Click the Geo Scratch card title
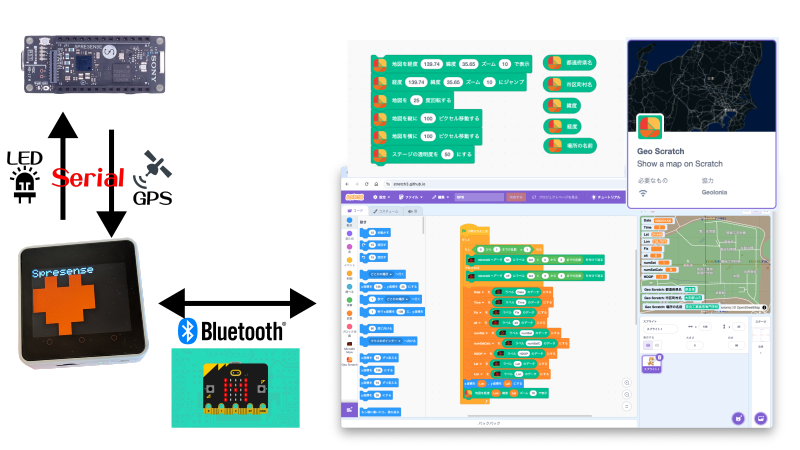Viewport: 800px width, 450px height. (x=660, y=151)
